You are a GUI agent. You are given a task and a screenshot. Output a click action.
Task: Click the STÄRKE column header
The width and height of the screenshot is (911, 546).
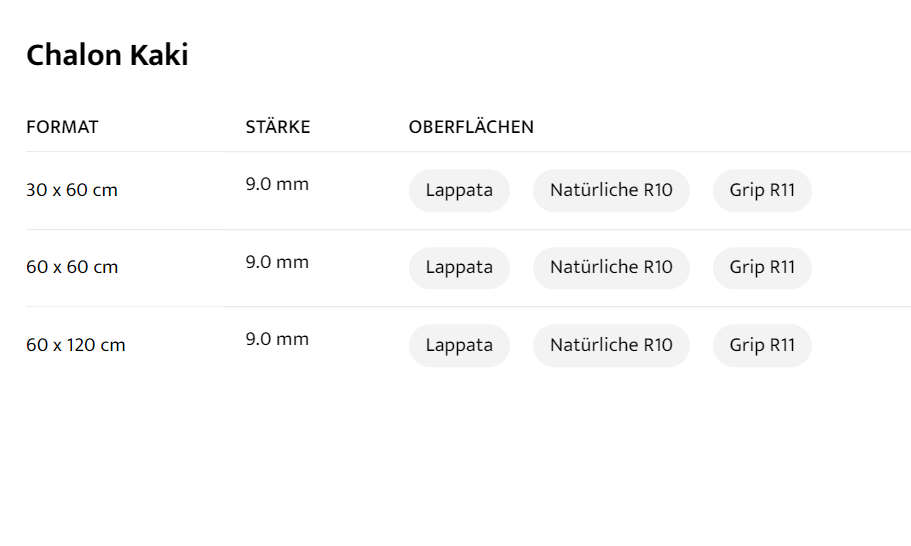point(278,127)
